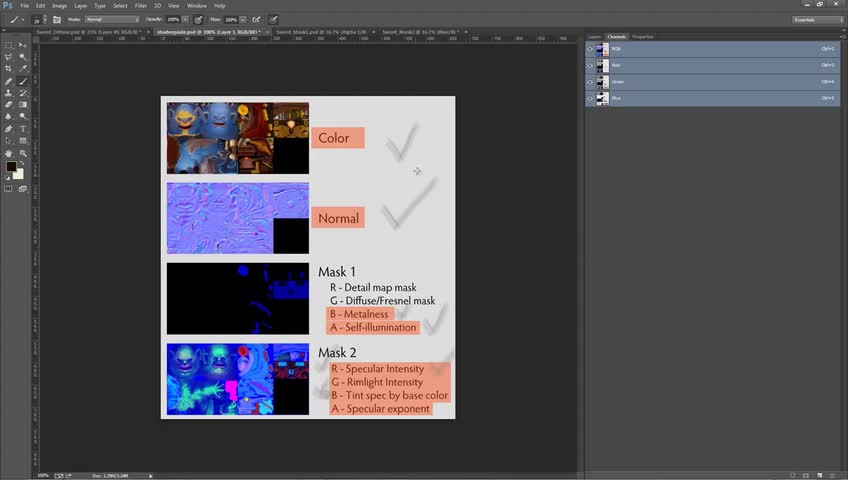Select the Rectangular Marquee tool
Image resolution: width=848 pixels, height=480 pixels.
point(8,45)
